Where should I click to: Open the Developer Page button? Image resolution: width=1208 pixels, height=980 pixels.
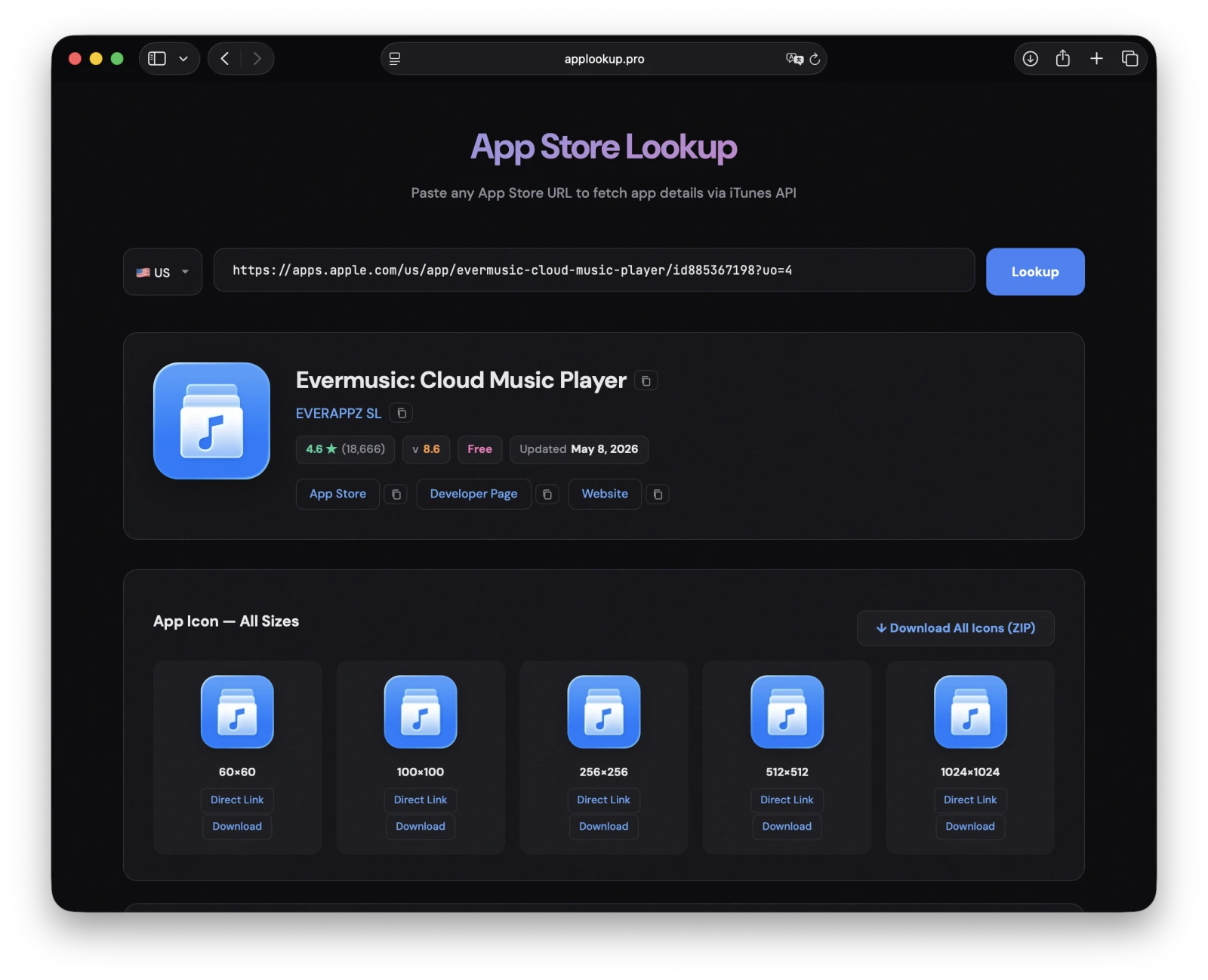tap(473, 494)
